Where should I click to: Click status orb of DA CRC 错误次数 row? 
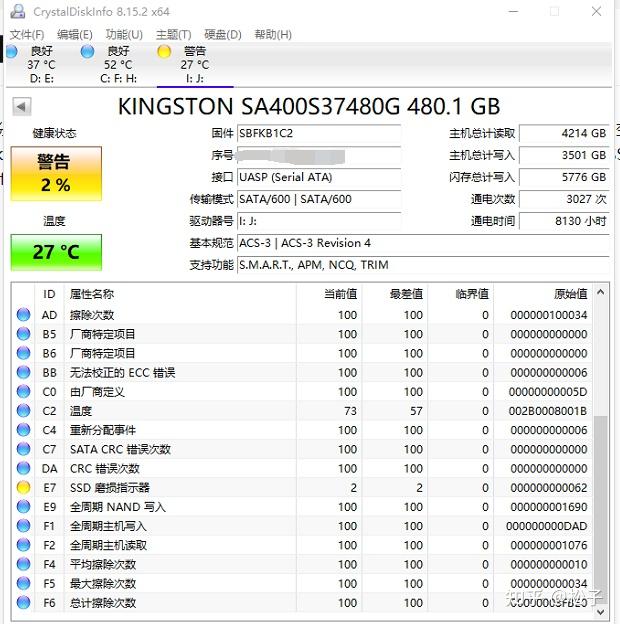coord(23,468)
